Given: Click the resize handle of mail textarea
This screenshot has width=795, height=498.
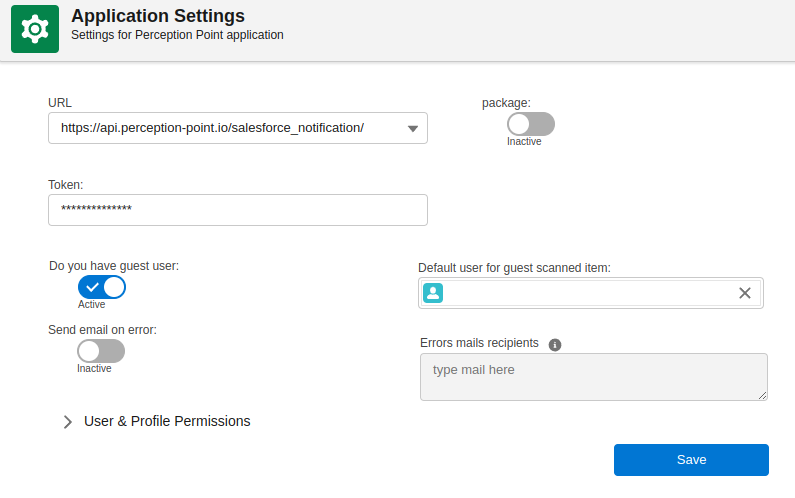Looking at the screenshot, I should [x=762, y=395].
